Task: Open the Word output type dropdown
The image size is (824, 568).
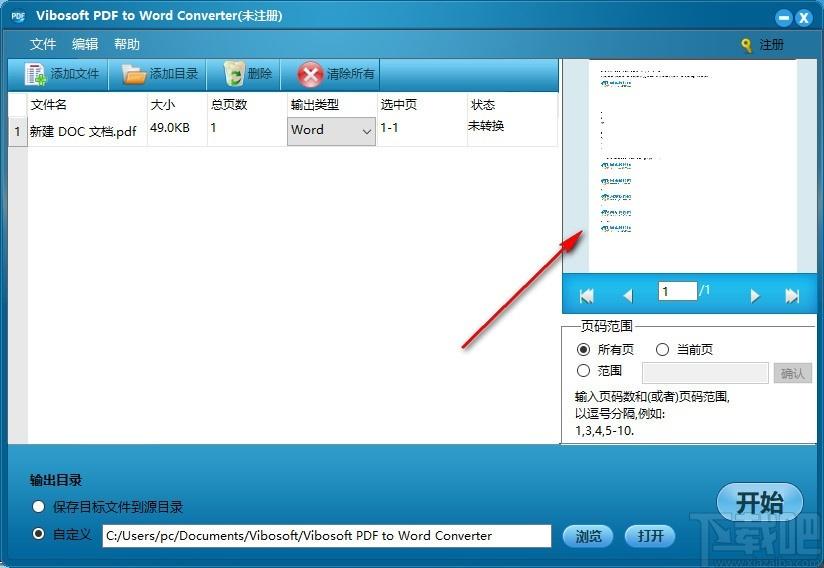Action: click(x=331, y=131)
